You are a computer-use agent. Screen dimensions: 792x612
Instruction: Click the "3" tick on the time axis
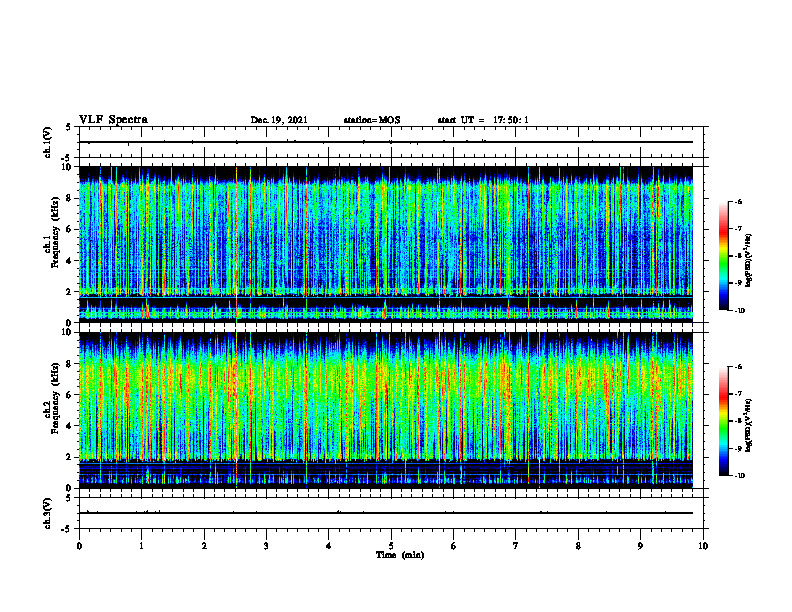[266, 546]
